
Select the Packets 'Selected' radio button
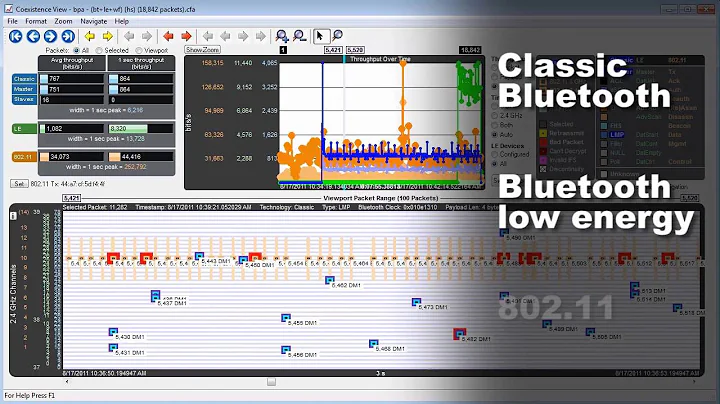(x=99, y=50)
